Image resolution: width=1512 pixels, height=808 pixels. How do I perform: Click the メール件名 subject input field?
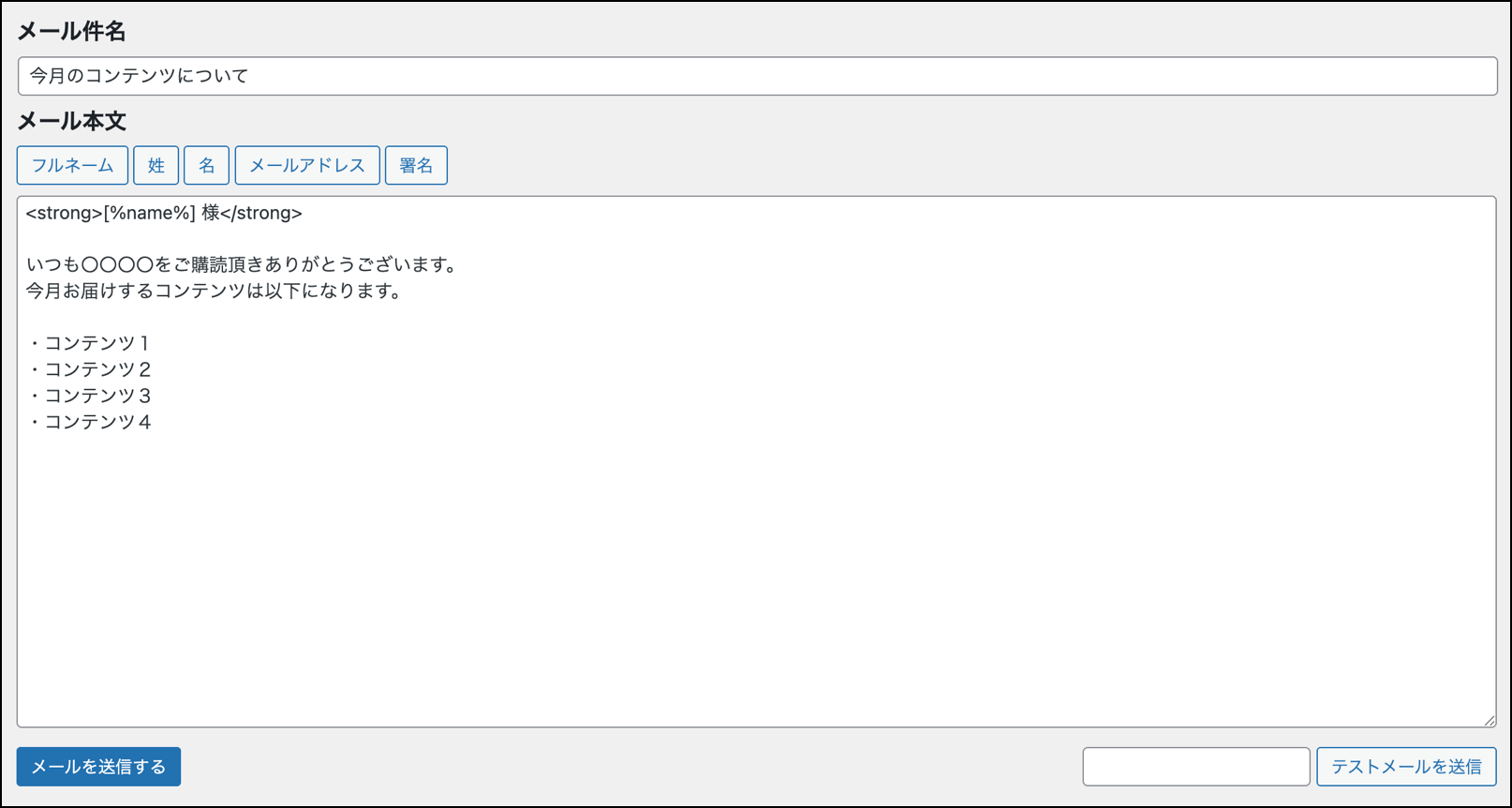tap(757, 76)
